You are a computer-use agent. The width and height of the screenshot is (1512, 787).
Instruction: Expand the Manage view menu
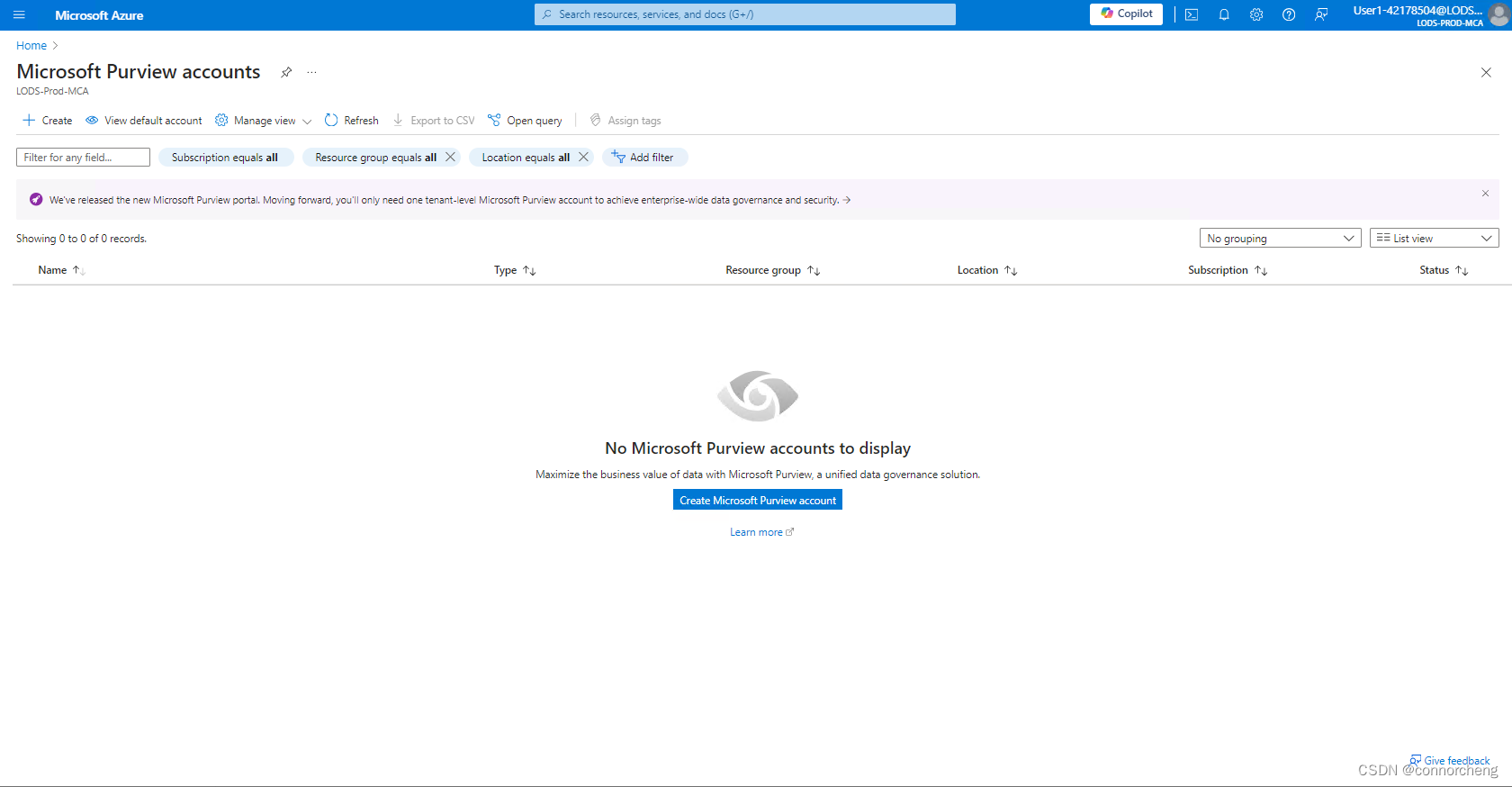(x=264, y=121)
